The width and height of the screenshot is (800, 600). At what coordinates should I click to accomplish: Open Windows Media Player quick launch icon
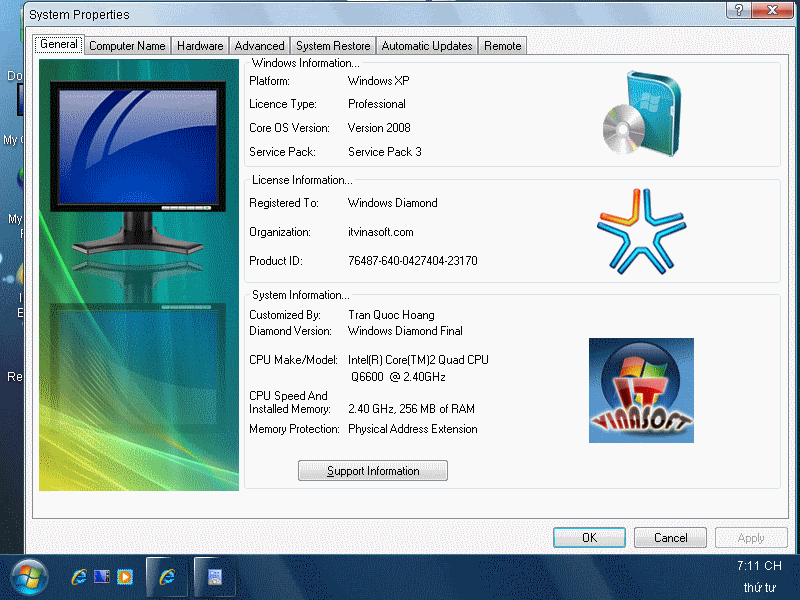pyautogui.click(x=125, y=577)
